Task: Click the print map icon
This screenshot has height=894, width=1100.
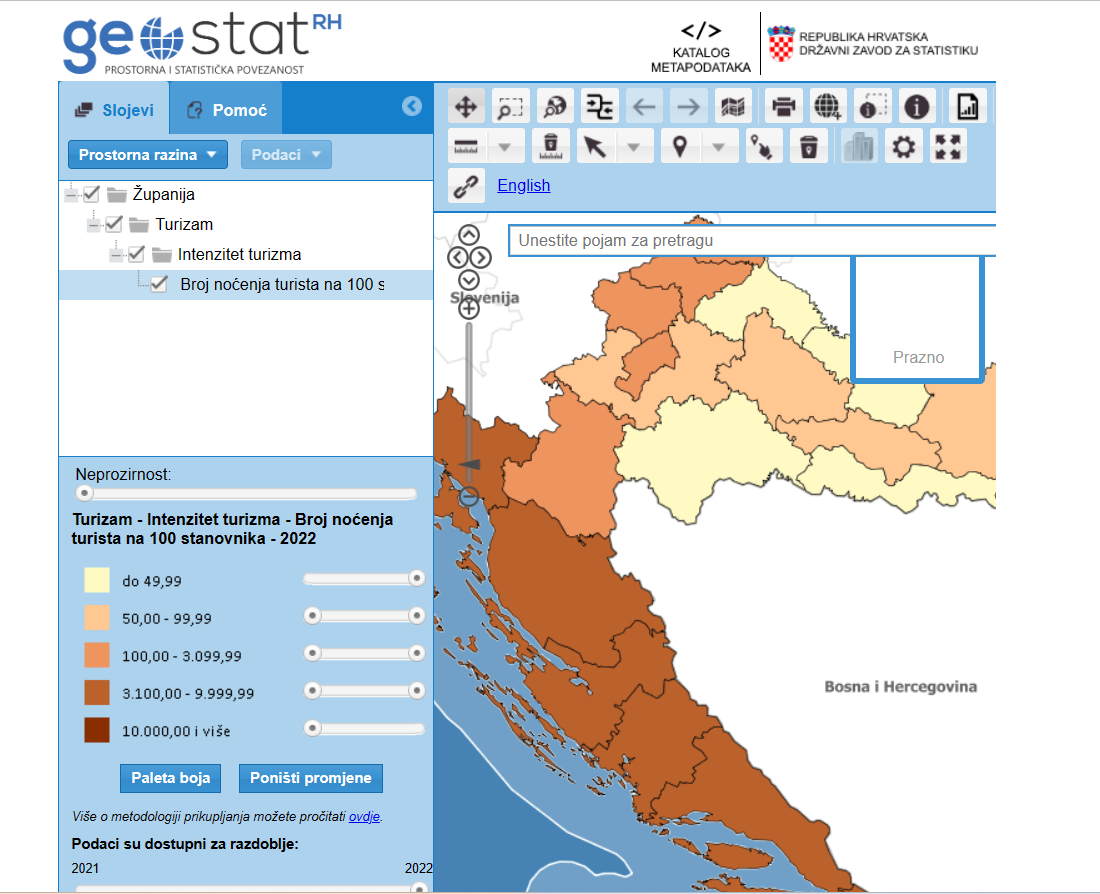Action: point(784,105)
